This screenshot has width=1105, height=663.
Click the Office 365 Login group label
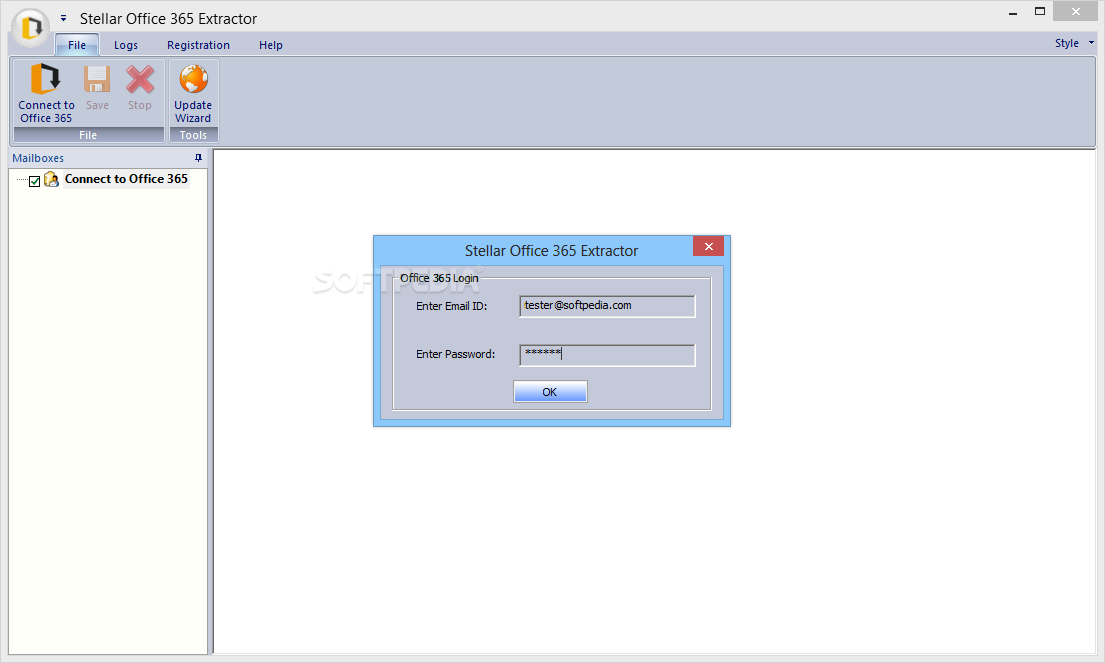(x=439, y=278)
